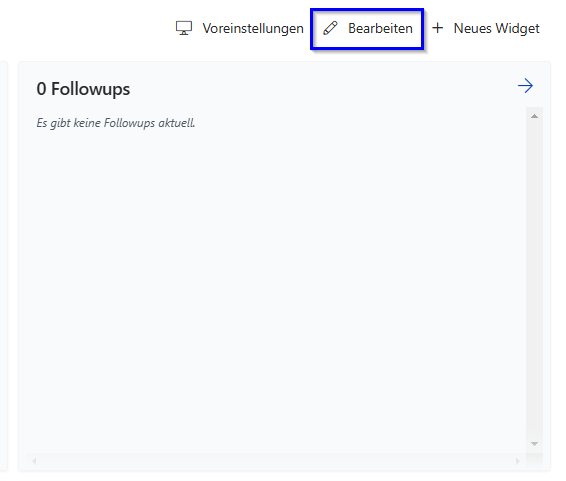Click the vertical scrollbar track in Followups
The image size is (566, 481).
(535, 280)
